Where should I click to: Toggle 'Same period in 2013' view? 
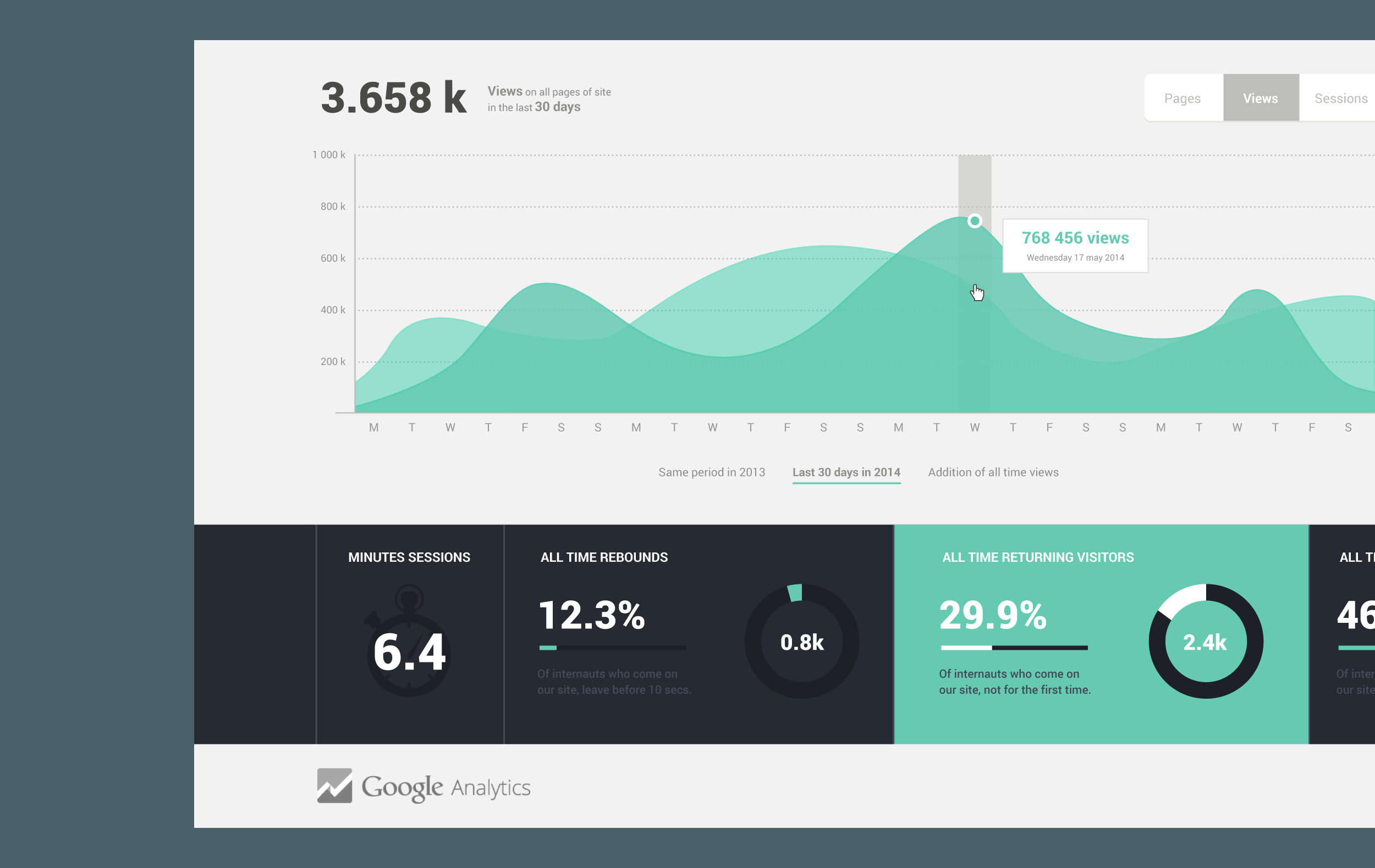tap(712, 471)
